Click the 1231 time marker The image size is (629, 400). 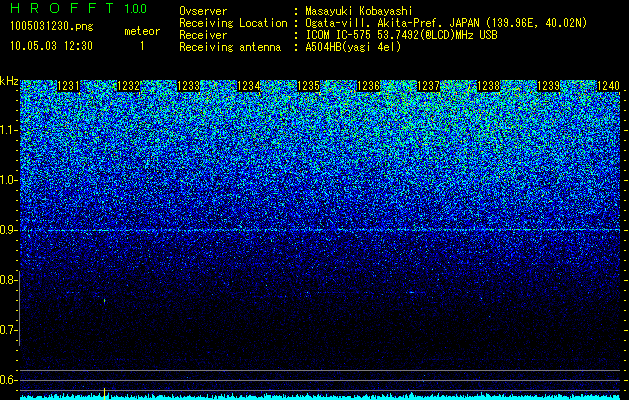coord(69,86)
